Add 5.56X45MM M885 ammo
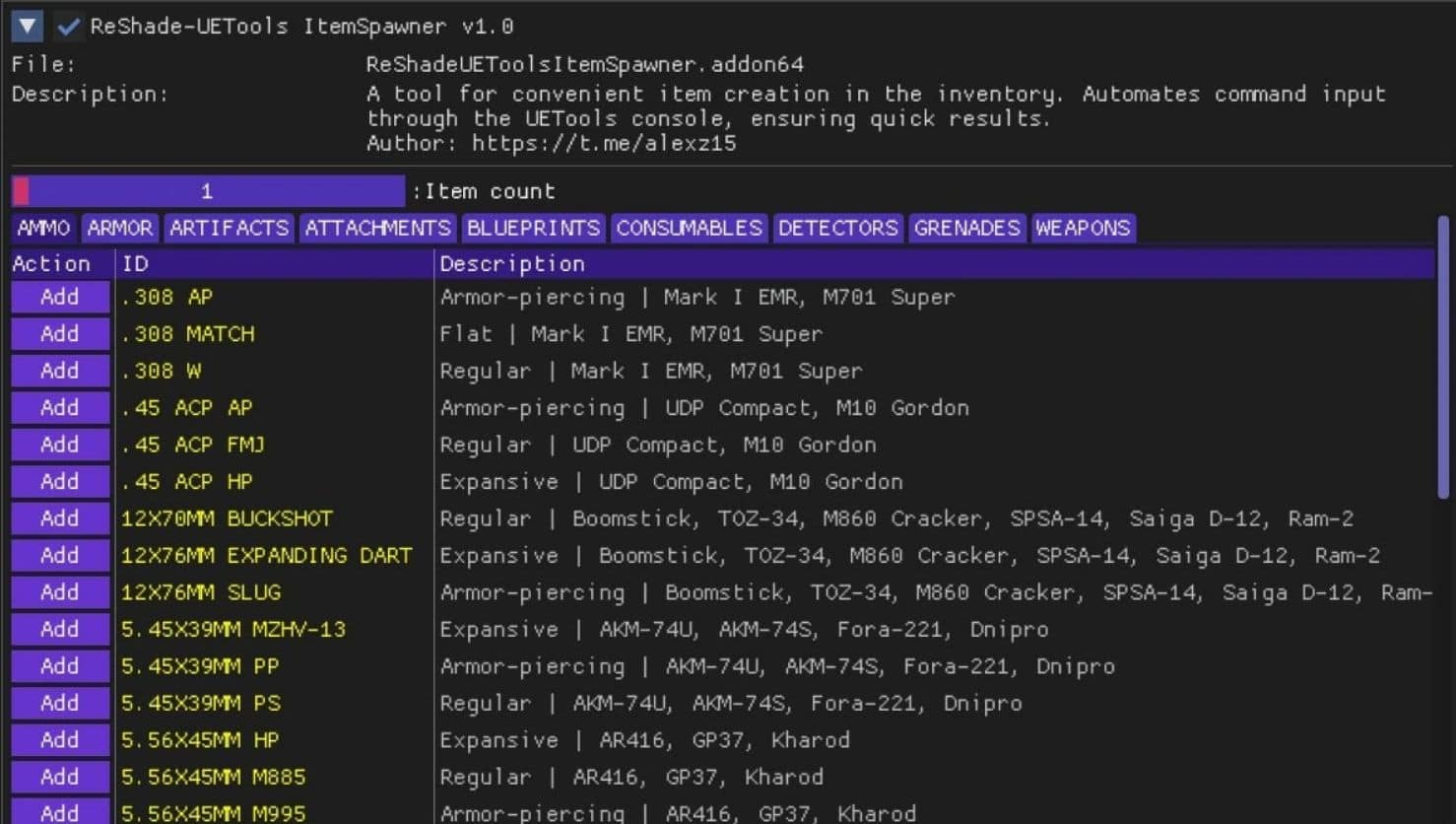Image resolution: width=1456 pixels, height=824 pixels. point(60,777)
